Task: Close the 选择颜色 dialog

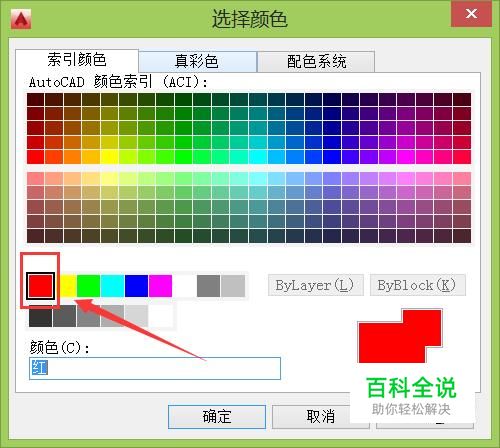Action: [471, 13]
